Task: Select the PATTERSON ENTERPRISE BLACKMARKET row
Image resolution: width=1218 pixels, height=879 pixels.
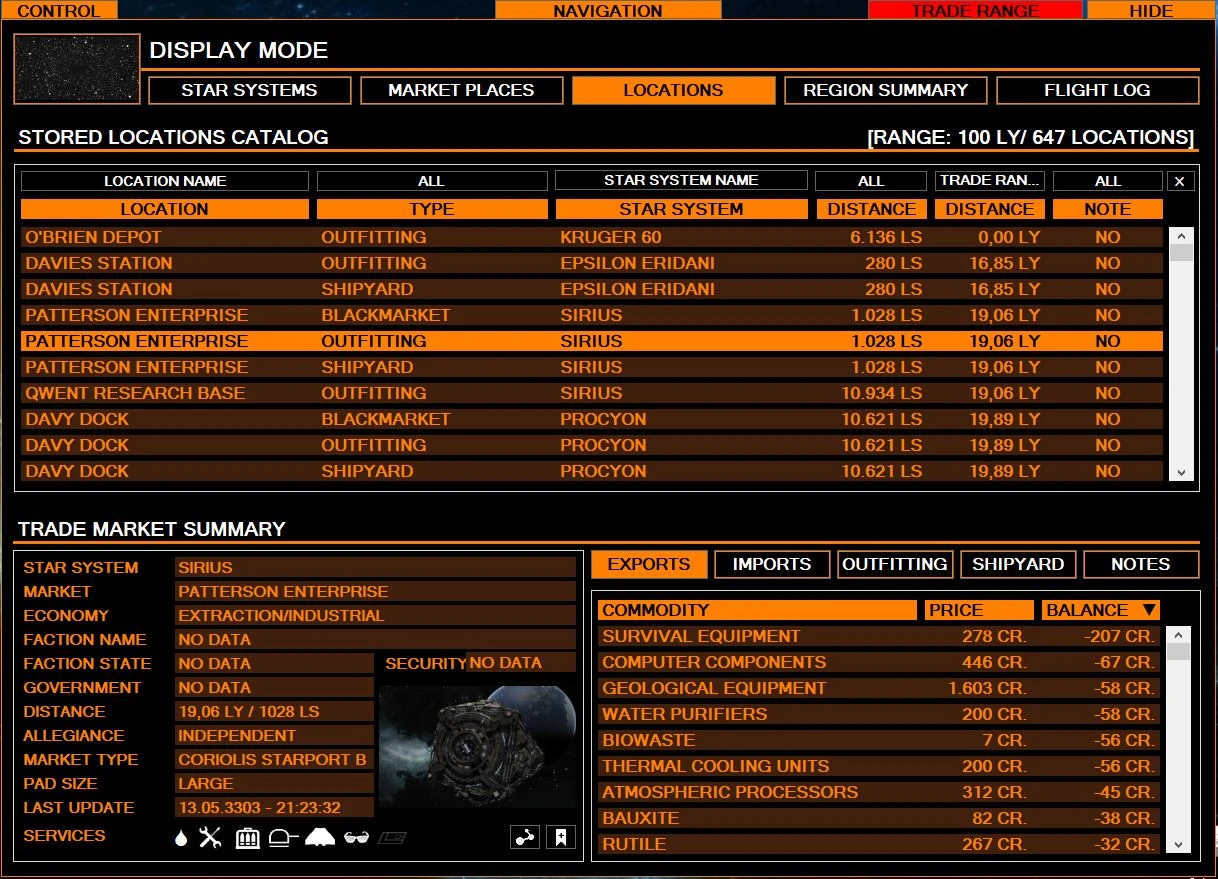Action: click(592, 315)
